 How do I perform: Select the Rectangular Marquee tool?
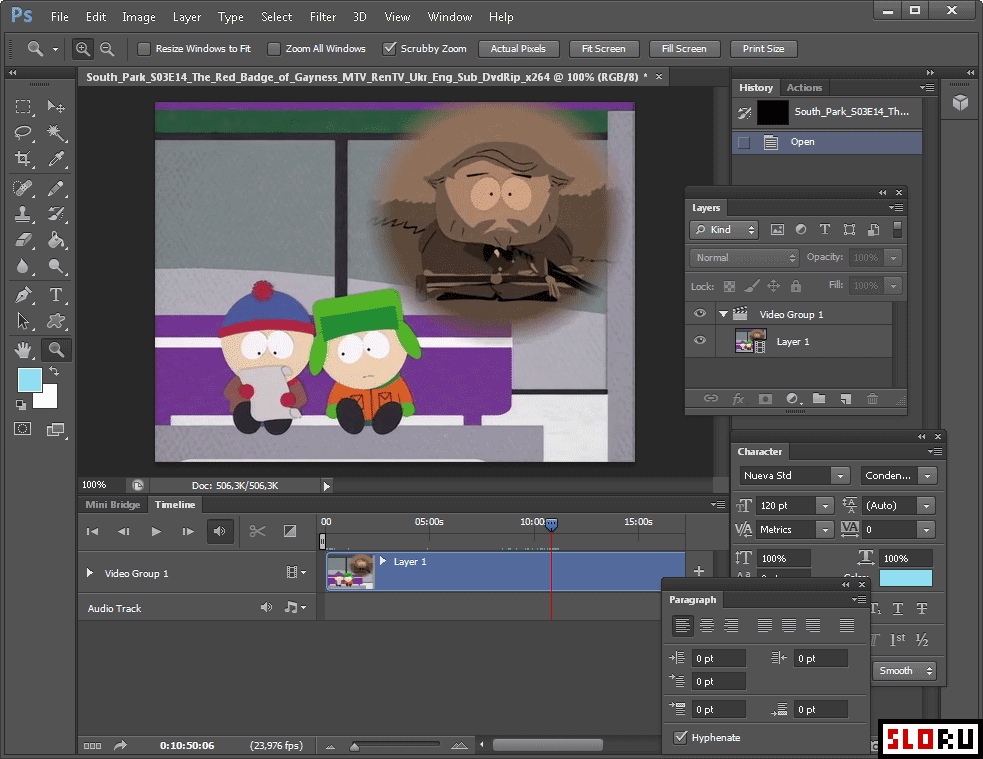pyautogui.click(x=23, y=107)
